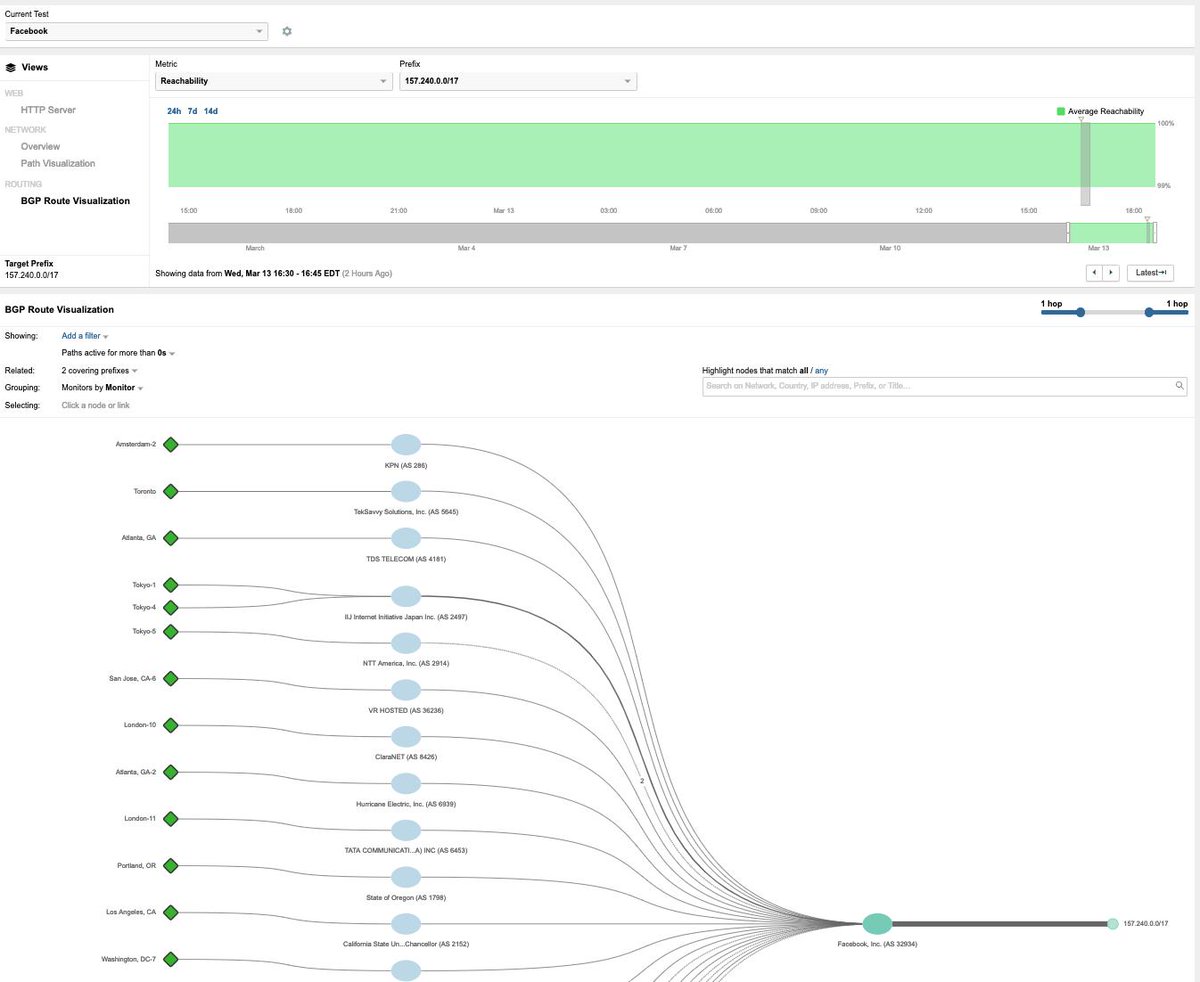Click the TDS TELECOM (AS 4181) node
Viewport: 1200px width, 982px height.
point(405,538)
